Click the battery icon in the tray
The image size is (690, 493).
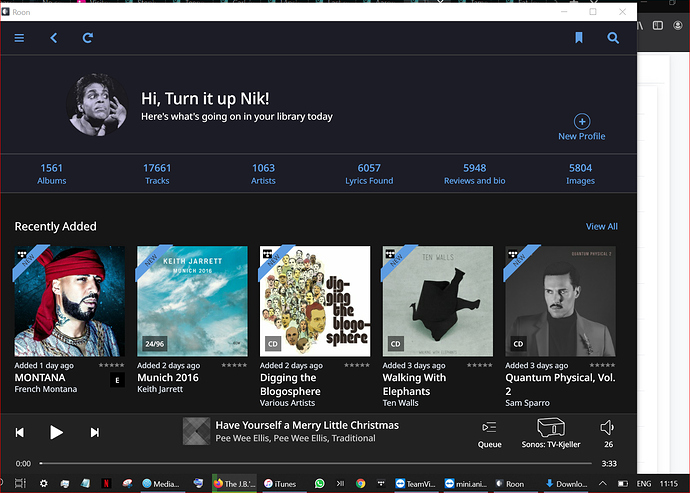(623, 483)
